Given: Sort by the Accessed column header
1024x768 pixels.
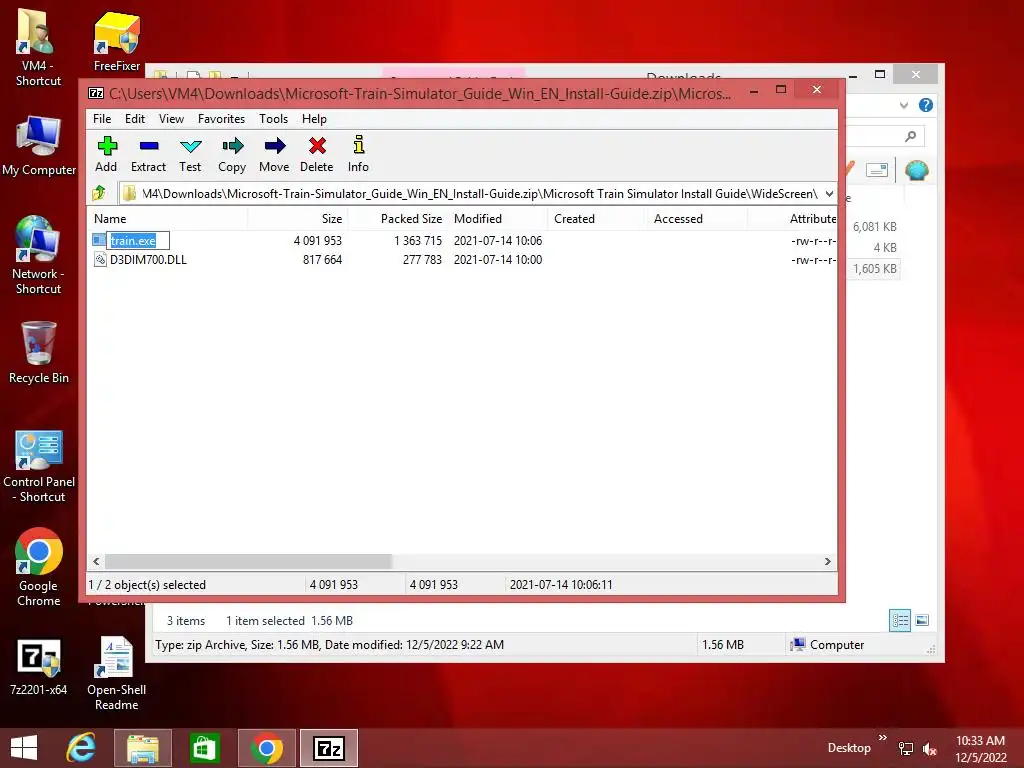Looking at the screenshot, I should click(x=697, y=219).
